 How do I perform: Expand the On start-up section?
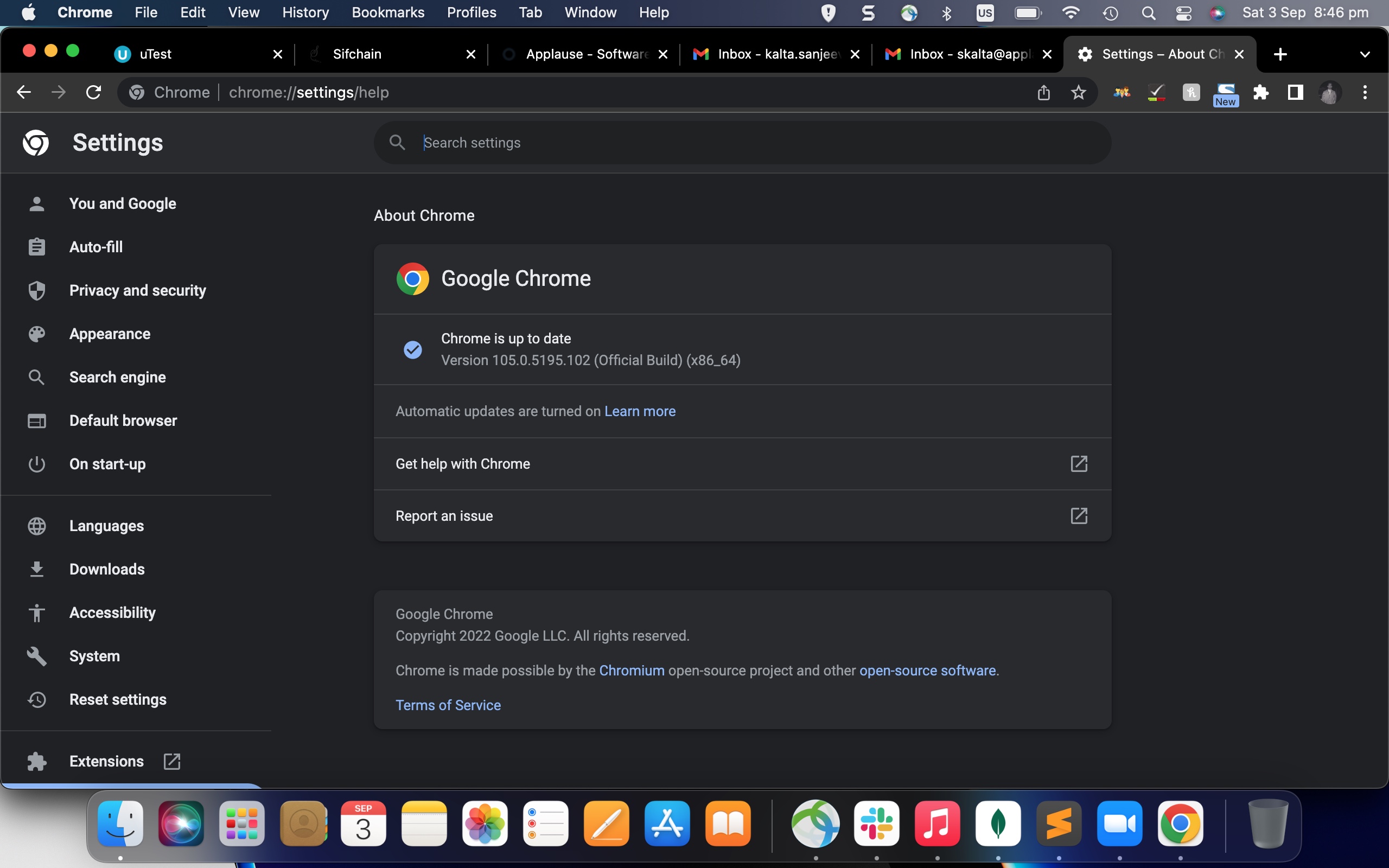[x=107, y=464]
